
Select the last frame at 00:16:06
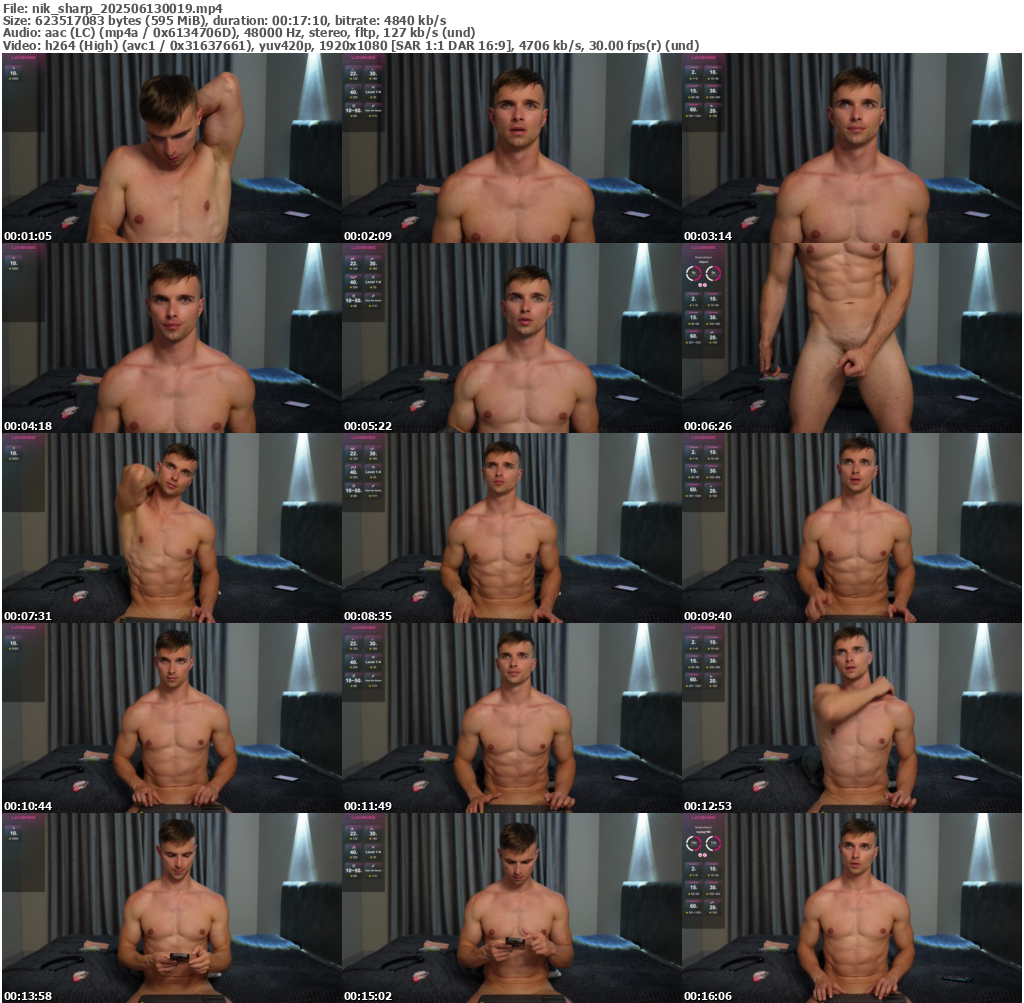(851, 907)
